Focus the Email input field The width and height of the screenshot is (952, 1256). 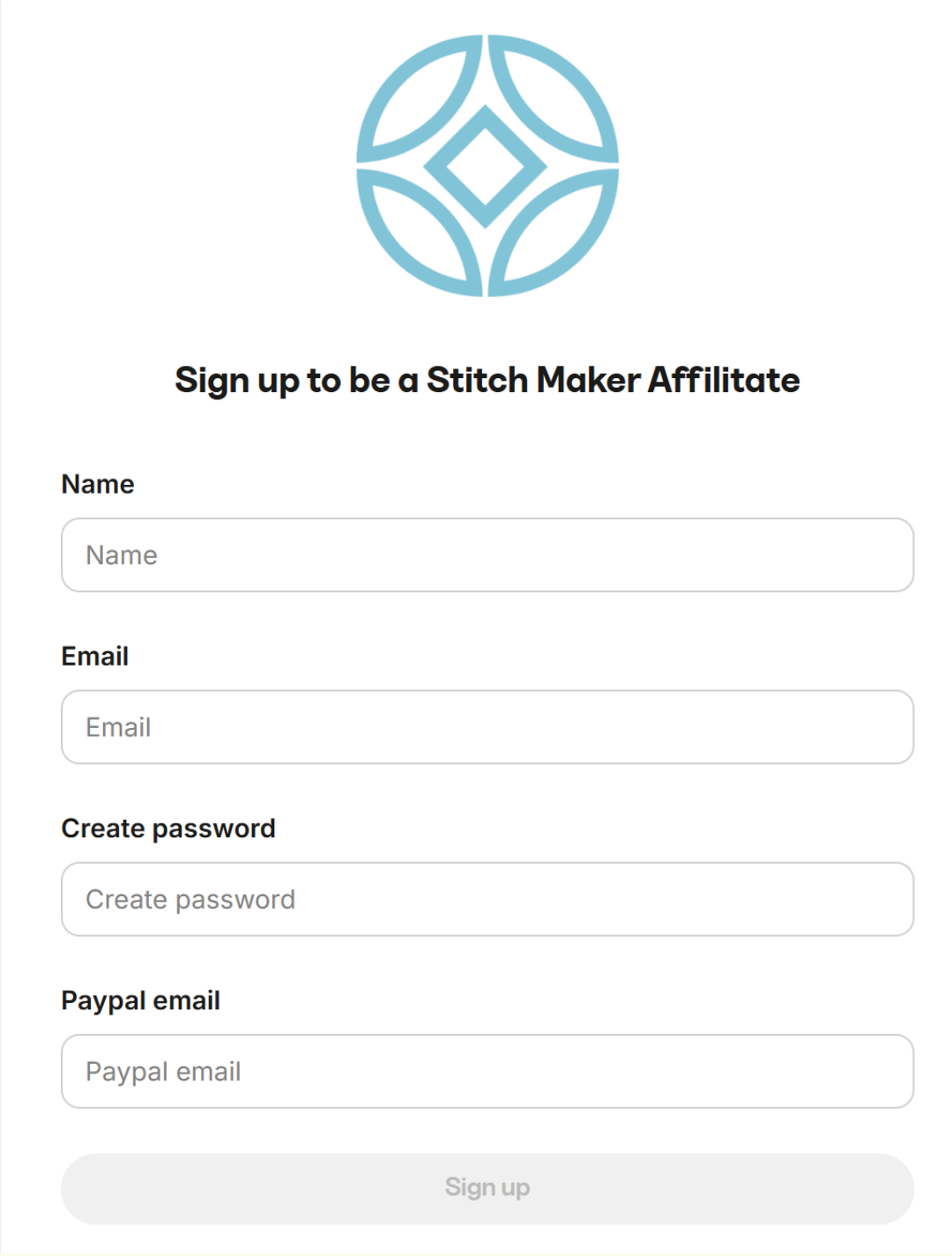pos(487,727)
